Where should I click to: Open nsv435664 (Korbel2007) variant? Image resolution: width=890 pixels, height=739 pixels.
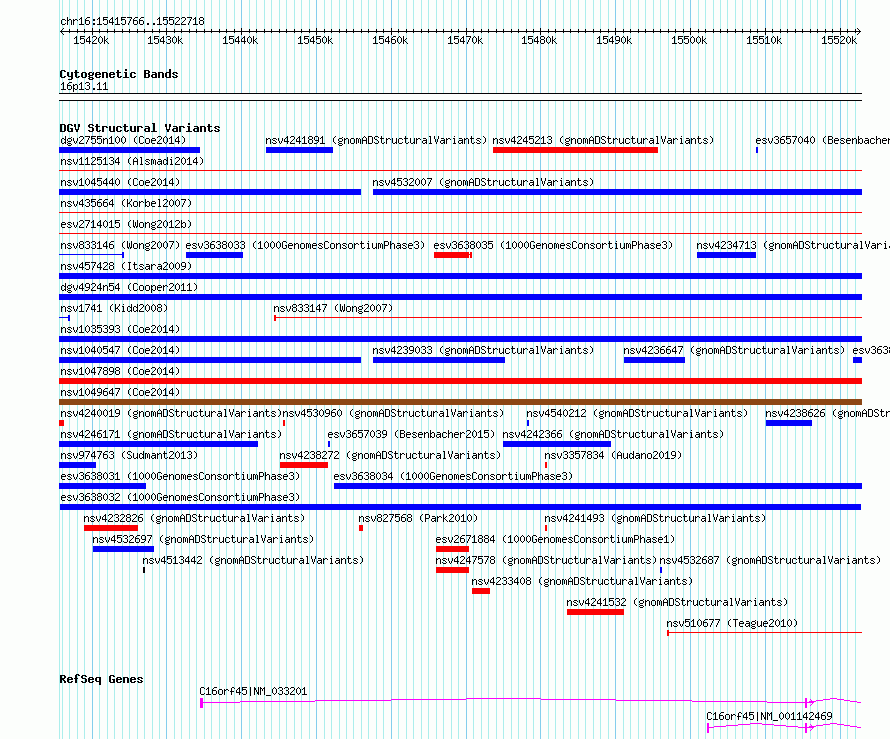pyautogui.click(x=126, y=203)
